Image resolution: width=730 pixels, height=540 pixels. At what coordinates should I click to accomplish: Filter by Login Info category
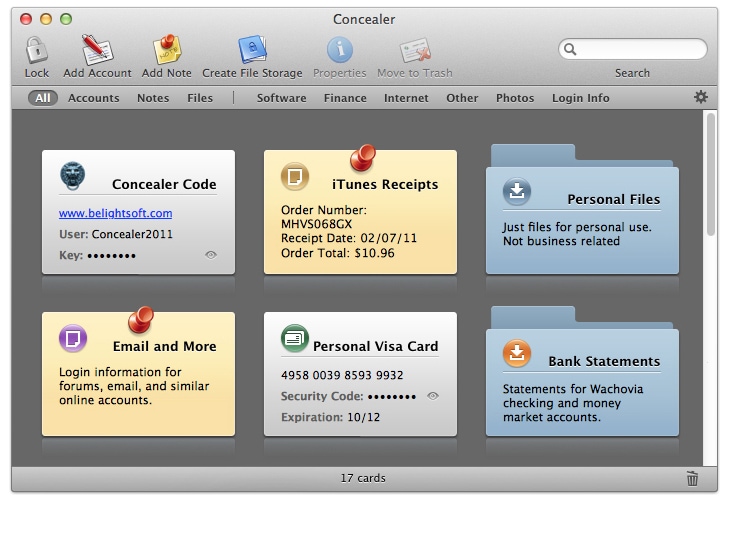pyautogui.click(x=581, y=98)
